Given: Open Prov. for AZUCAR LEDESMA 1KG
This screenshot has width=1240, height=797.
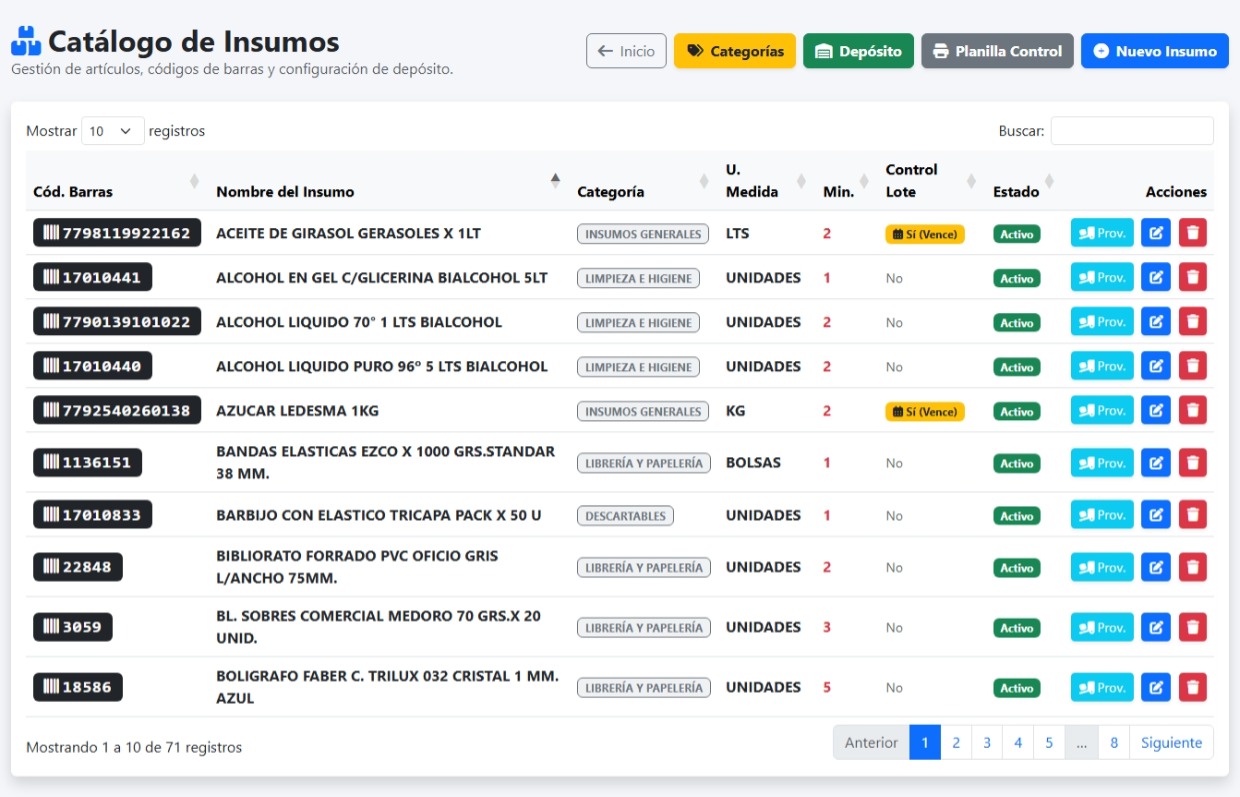Looking at the screenshot, I should 1102,410.
